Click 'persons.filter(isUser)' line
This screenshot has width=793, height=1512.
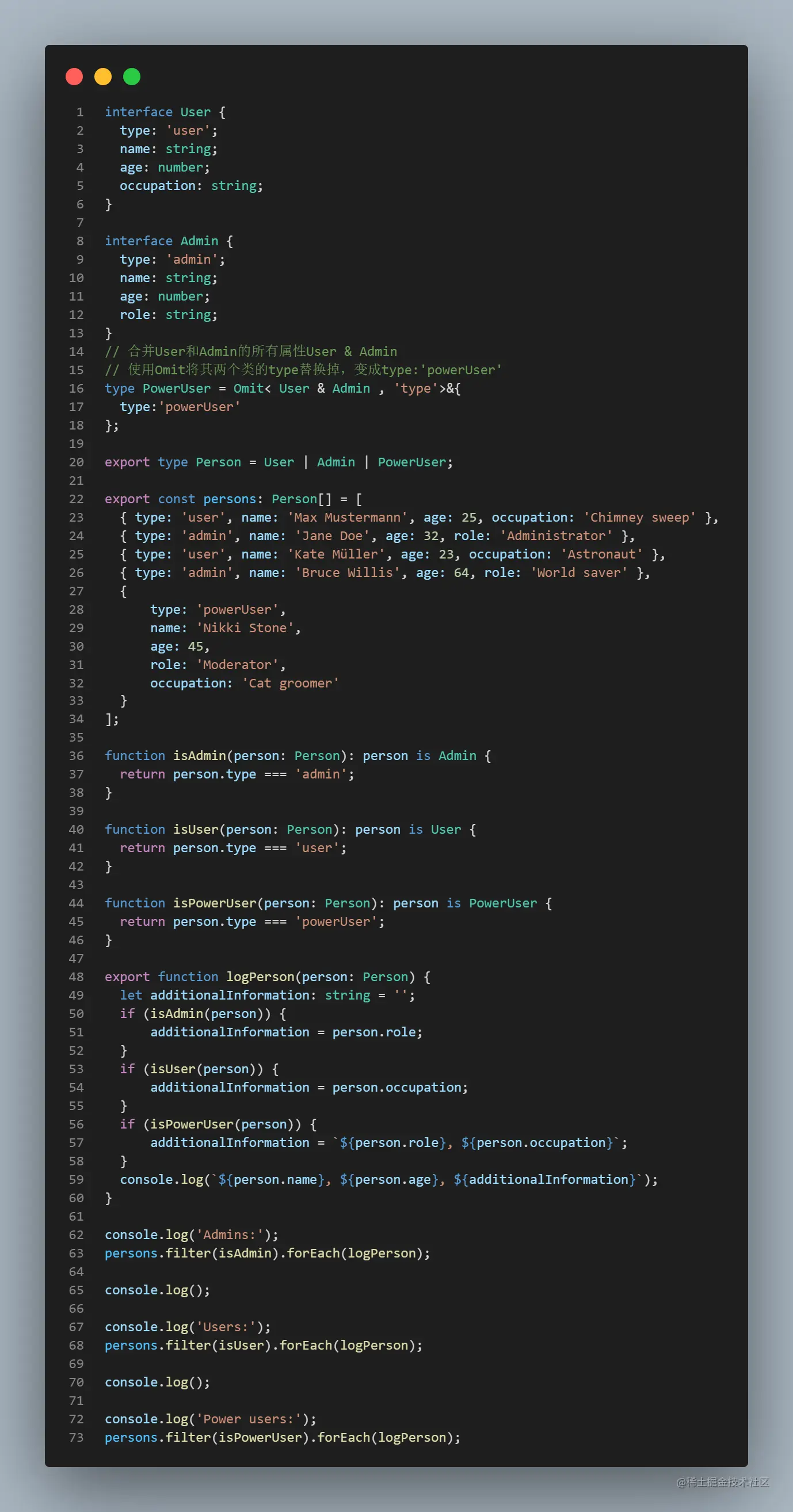click(x=264, y=1345)
